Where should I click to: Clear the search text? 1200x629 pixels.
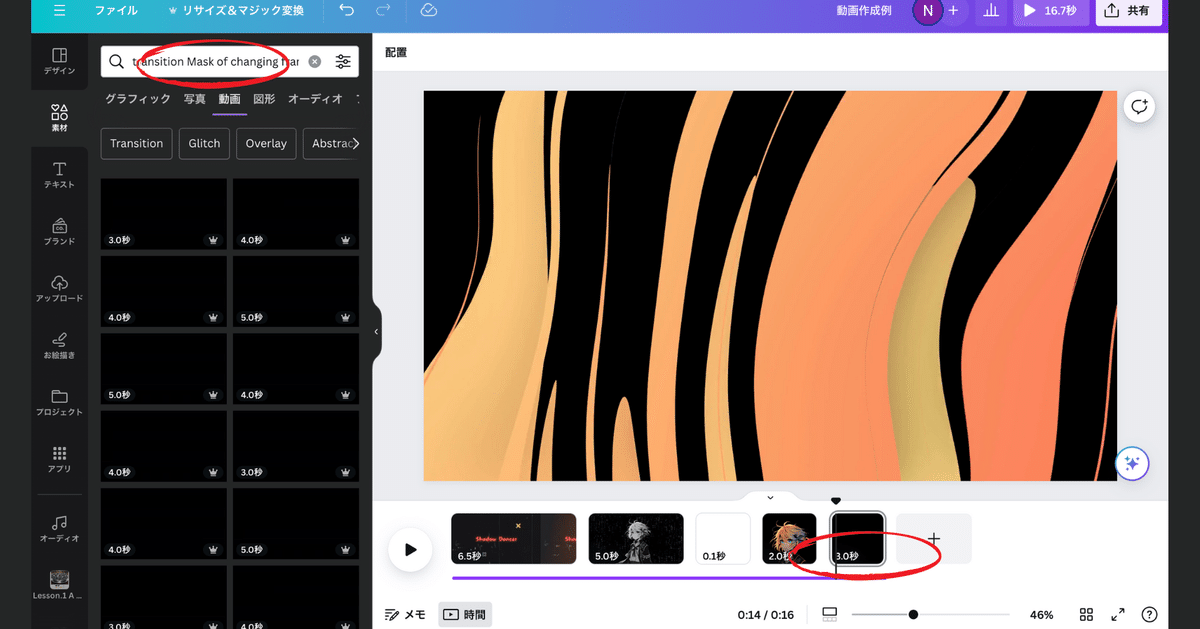(x=315, y=62)
